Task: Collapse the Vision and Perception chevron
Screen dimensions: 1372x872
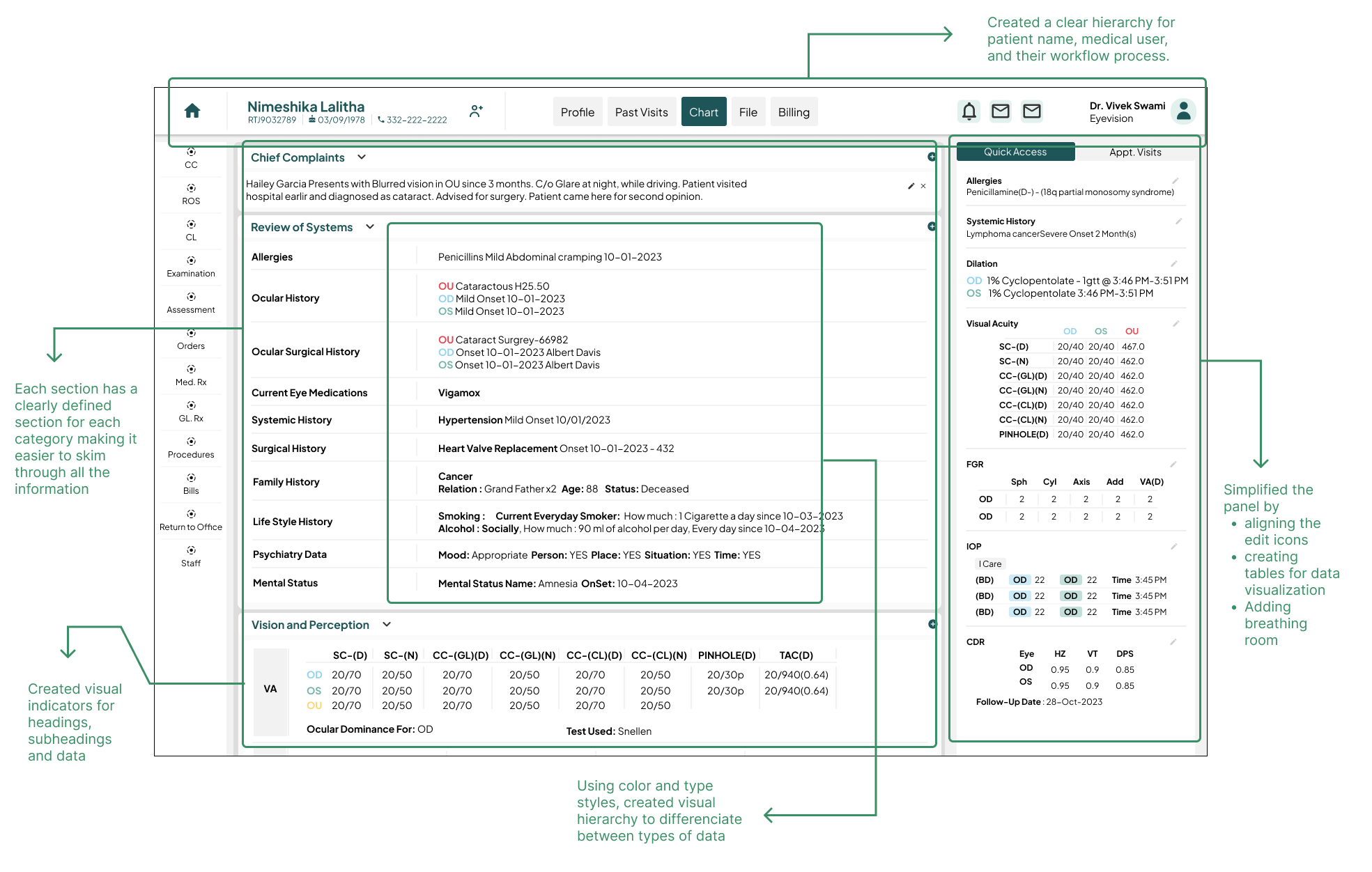Action: coord(387,625)
